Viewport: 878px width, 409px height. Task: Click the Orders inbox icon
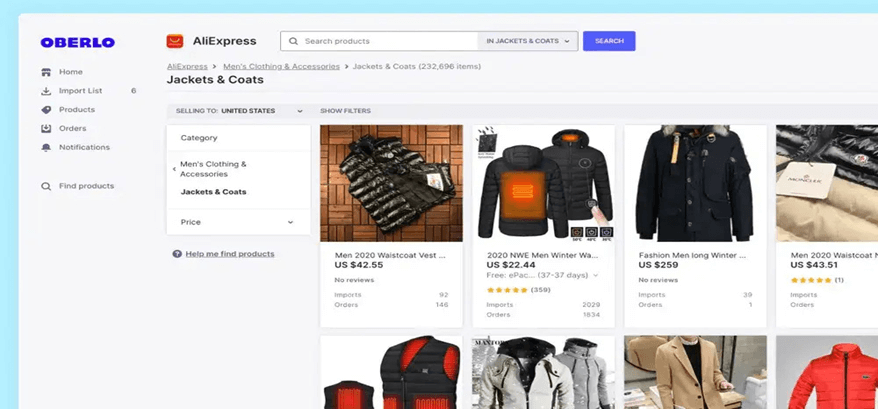click(46, 129)
